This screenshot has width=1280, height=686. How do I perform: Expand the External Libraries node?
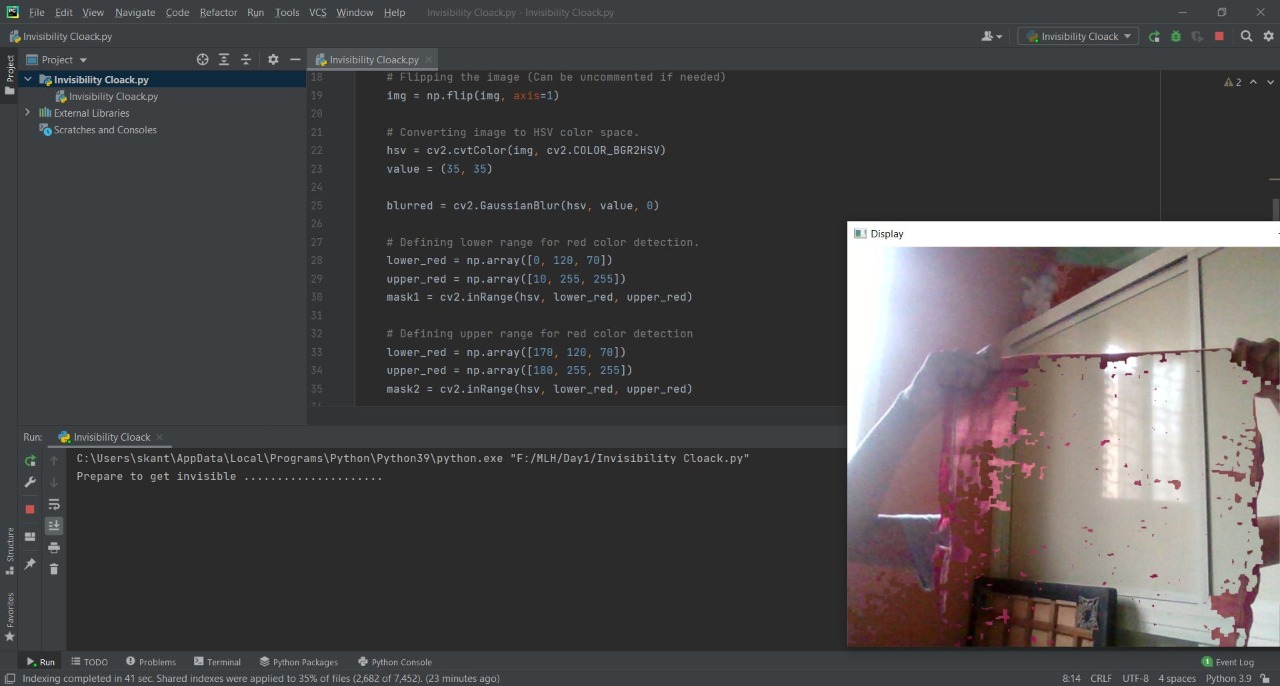(27, 113)
